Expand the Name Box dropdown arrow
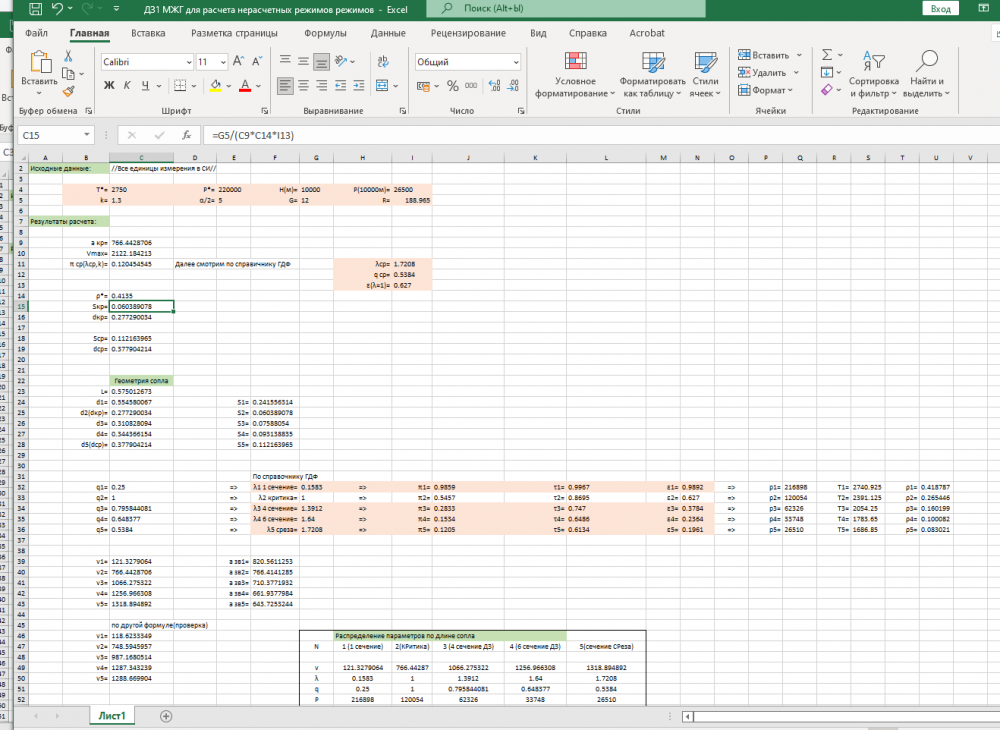This screenshot has width=1000, height=730. tap(90, 135)
